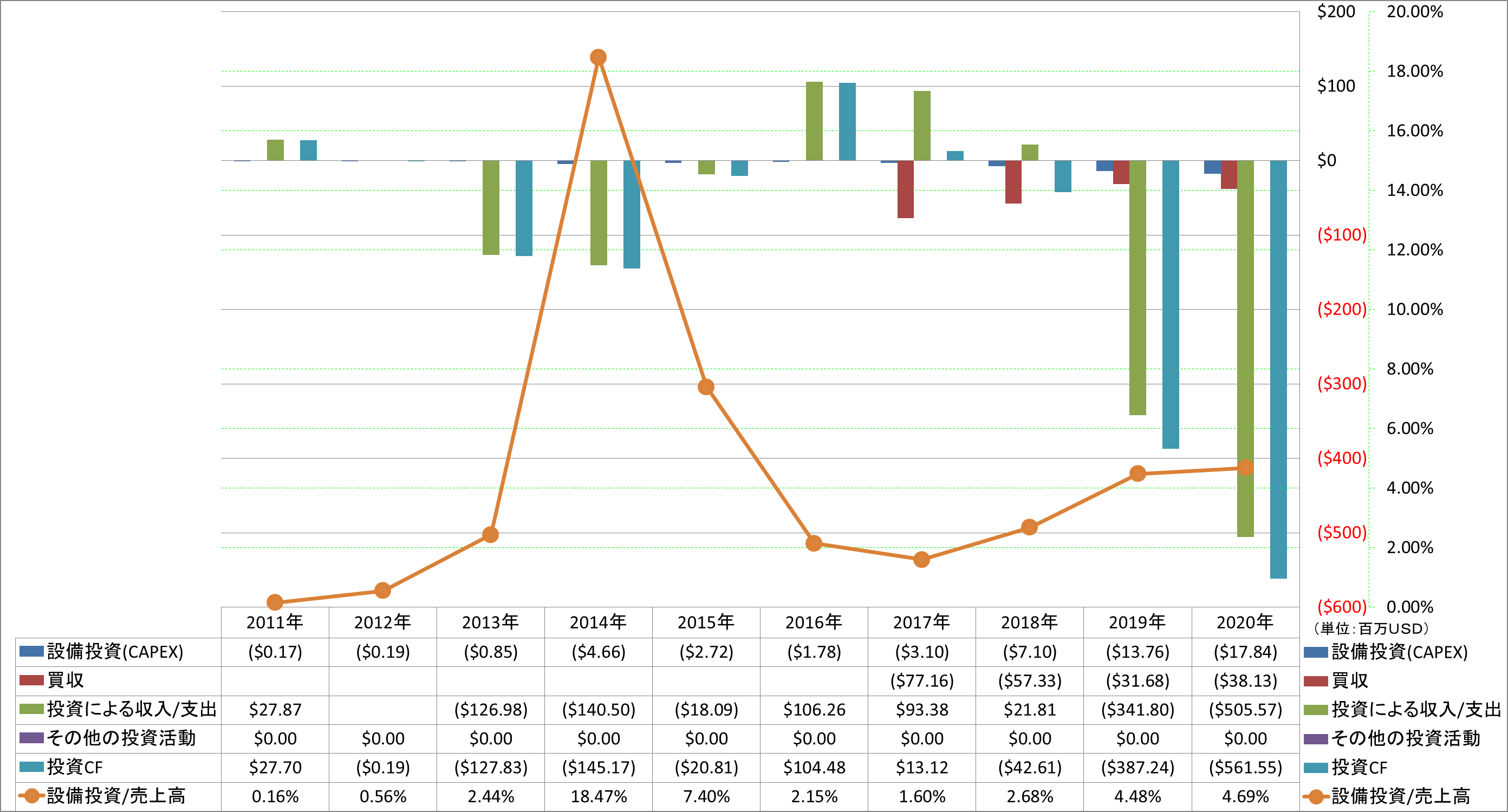
Task: Click the red 買収 legend swatch on left
Action: click(31, 680)
